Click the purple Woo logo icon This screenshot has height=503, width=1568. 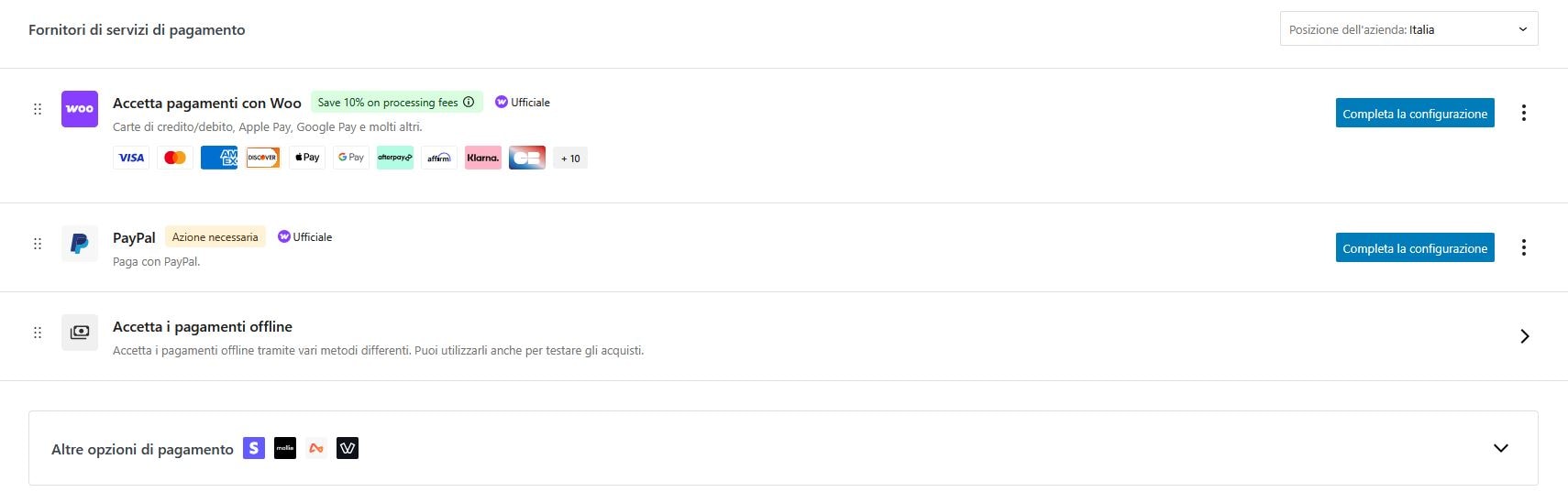pos(80,109)
